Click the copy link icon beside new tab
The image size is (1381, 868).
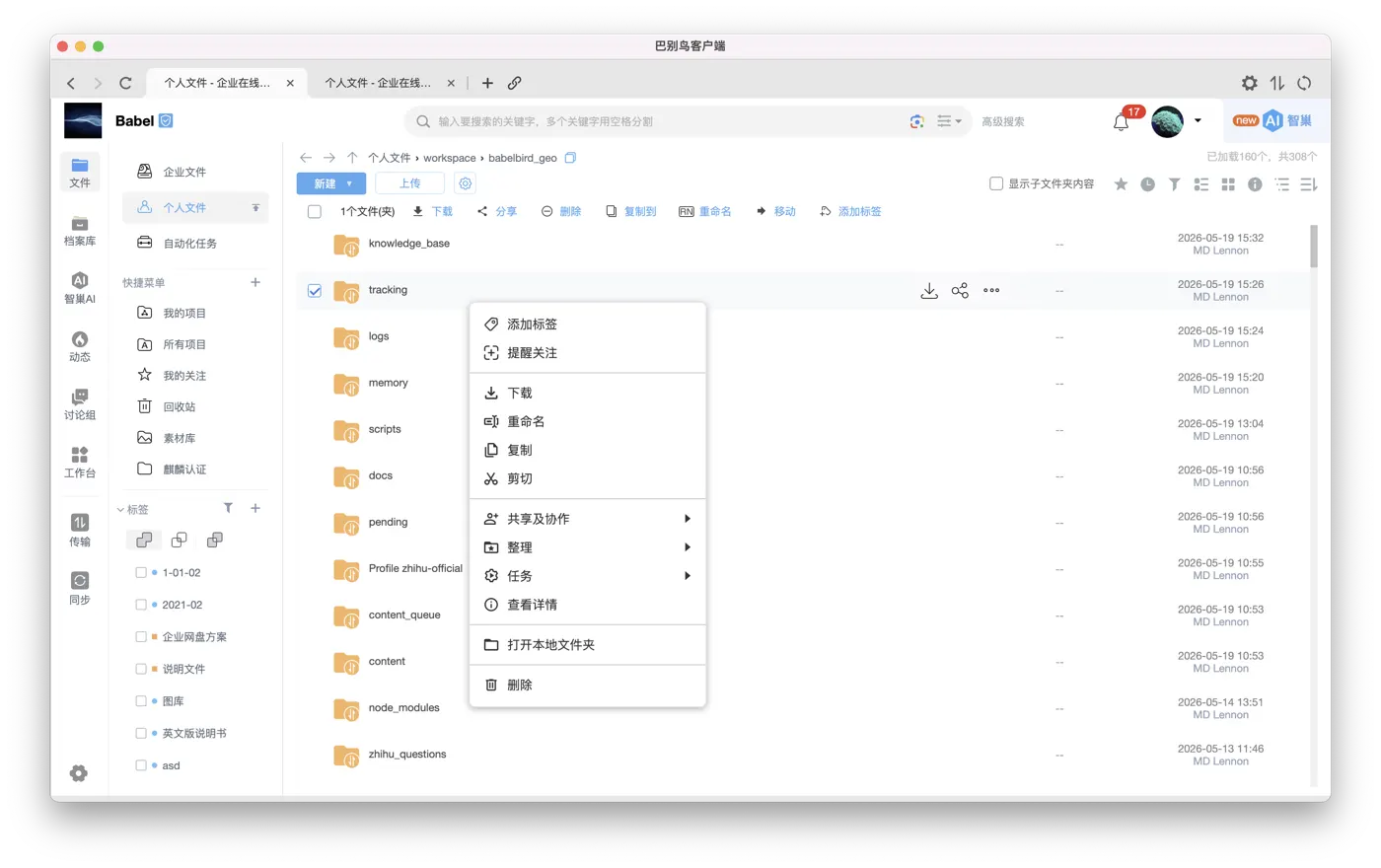point(515,83)
